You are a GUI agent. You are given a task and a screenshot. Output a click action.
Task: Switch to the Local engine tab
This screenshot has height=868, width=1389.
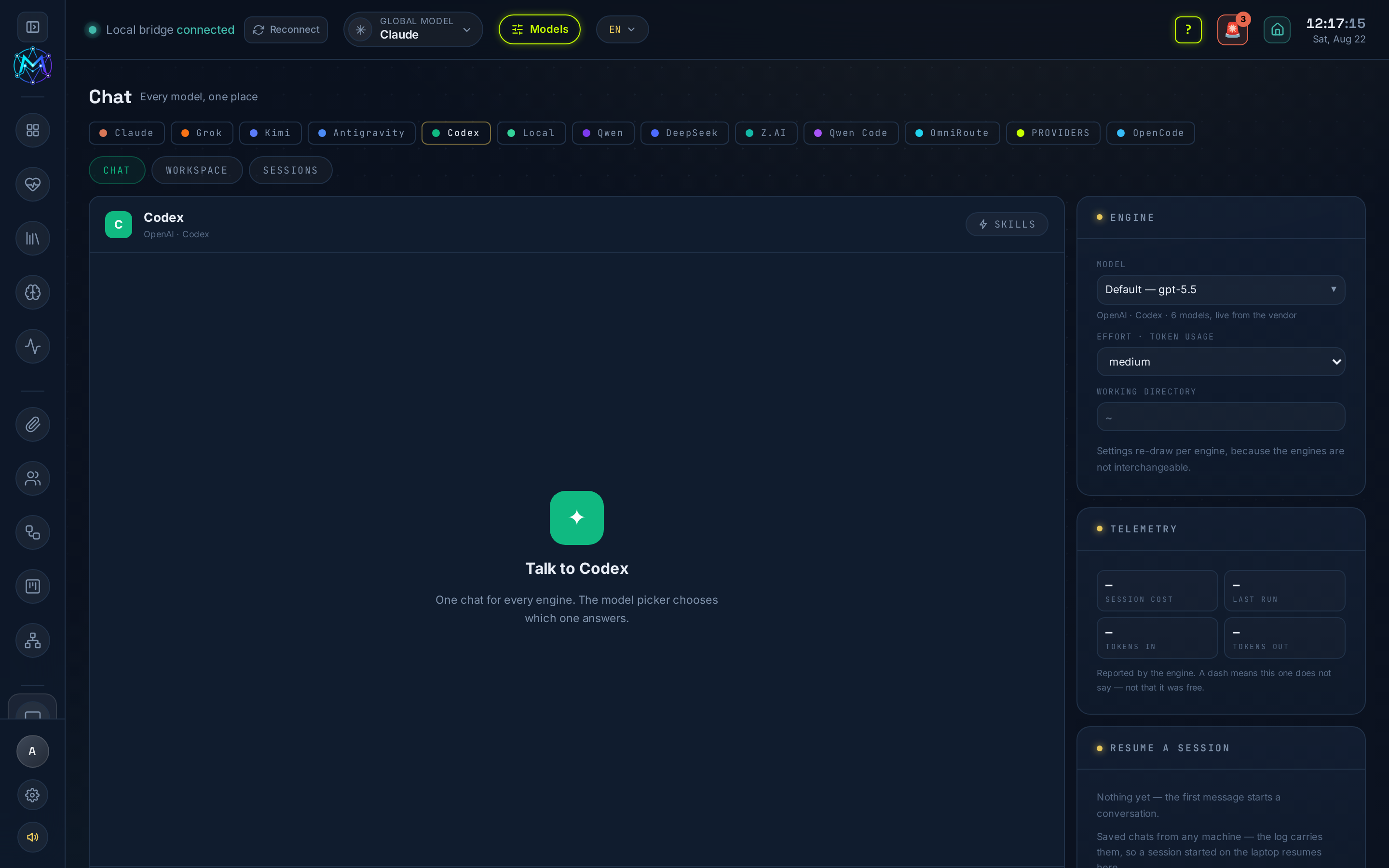[531, 133]
